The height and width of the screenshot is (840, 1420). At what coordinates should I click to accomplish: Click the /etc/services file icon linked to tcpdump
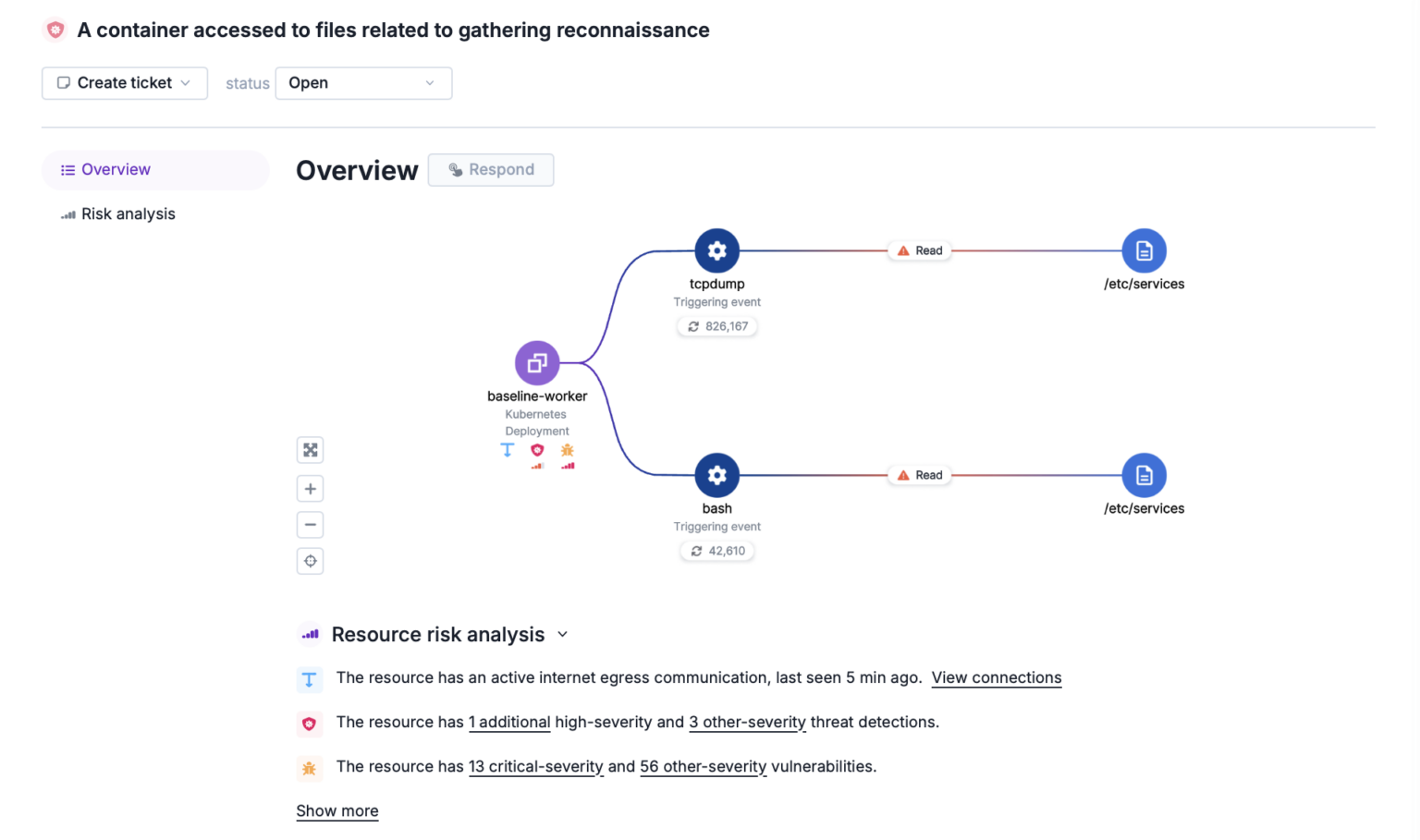[x=1144, y=250]
